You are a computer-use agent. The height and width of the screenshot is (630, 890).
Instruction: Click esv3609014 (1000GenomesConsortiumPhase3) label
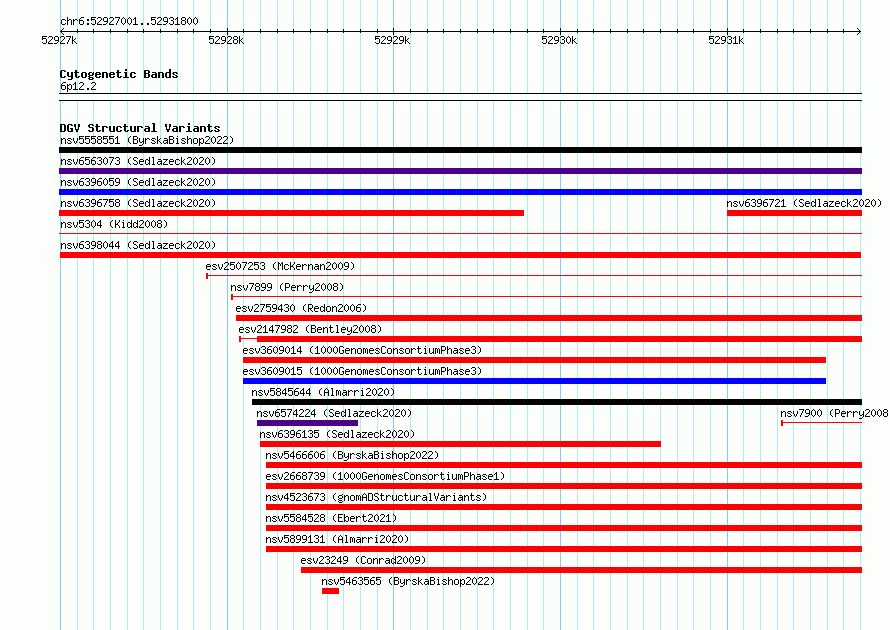(x=362, y=350)
